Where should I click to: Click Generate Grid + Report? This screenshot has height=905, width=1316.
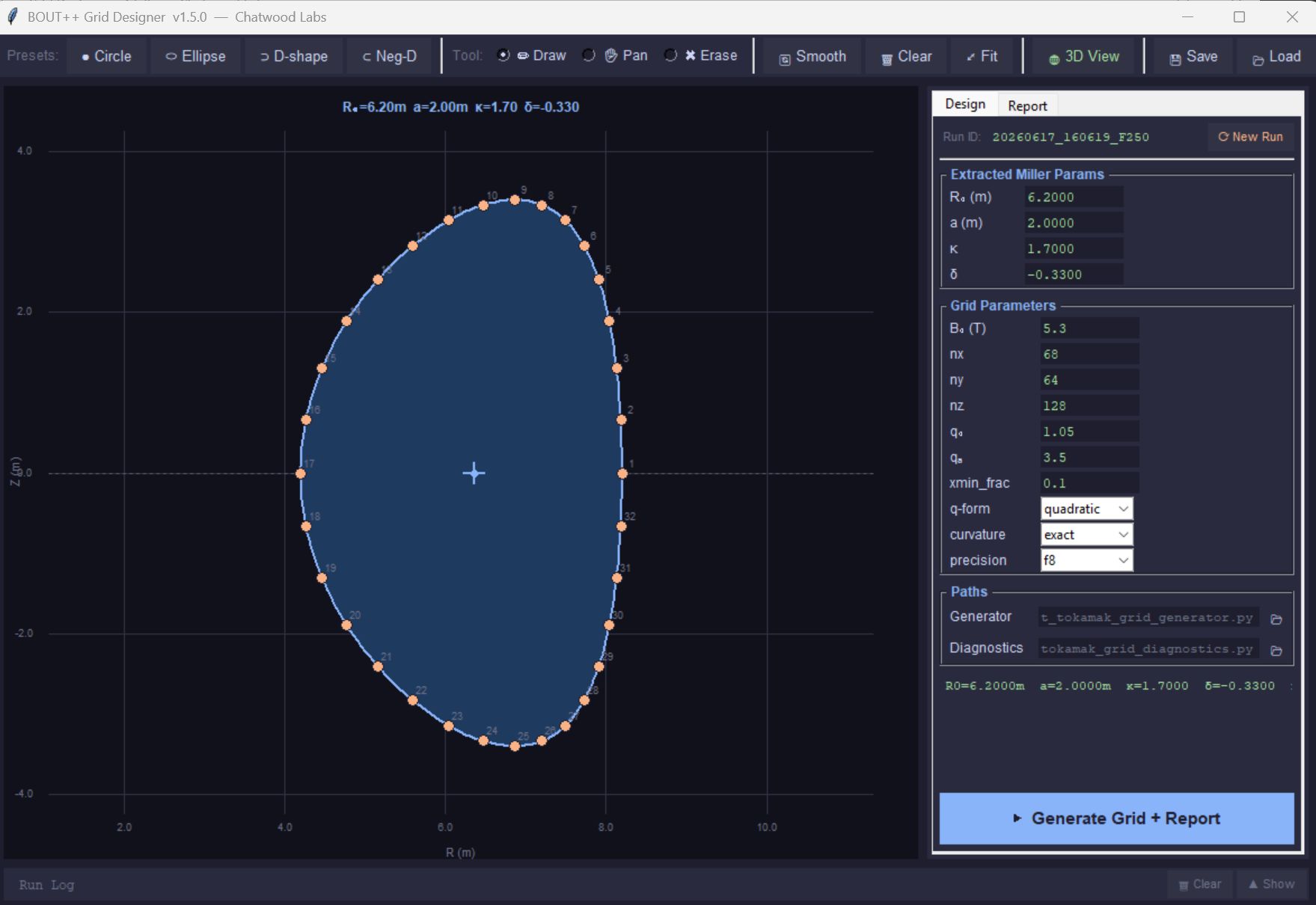click(1116, 818)
